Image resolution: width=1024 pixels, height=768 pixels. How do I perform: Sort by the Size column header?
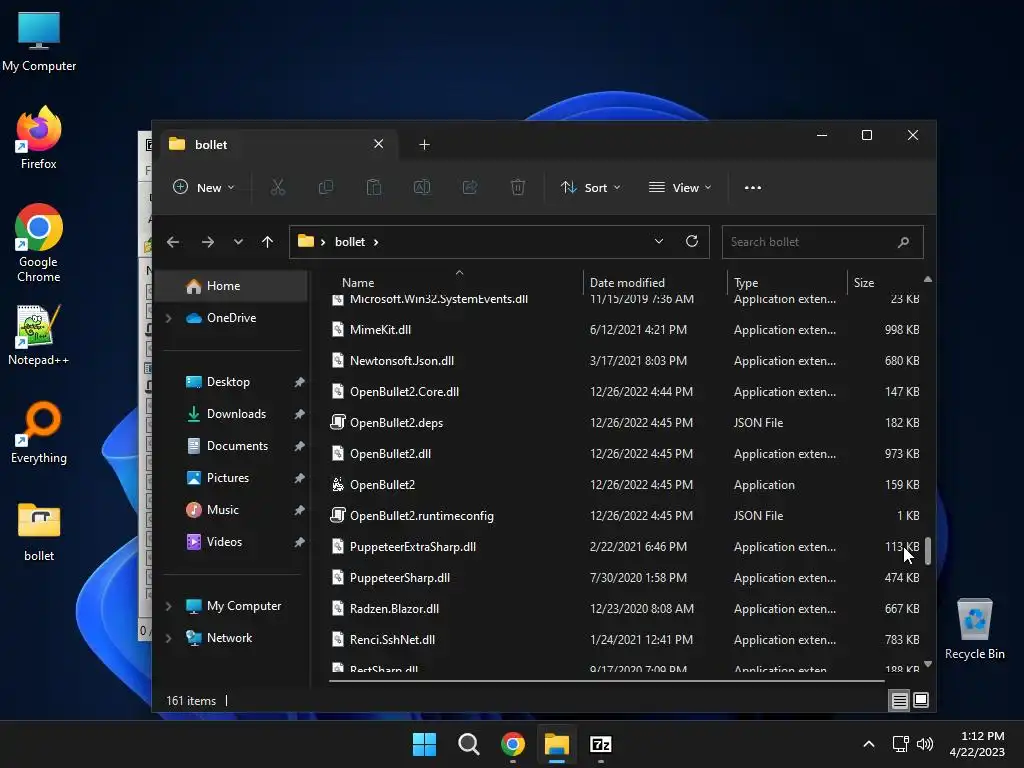point(863,283)
